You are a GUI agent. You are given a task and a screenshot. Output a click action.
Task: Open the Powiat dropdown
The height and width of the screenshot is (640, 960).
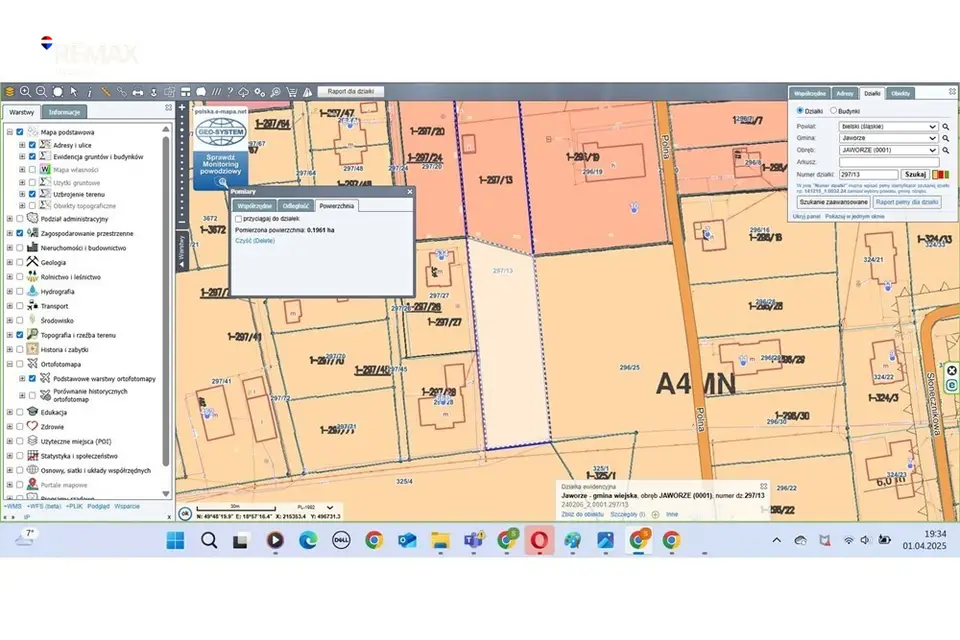point(888,127)
